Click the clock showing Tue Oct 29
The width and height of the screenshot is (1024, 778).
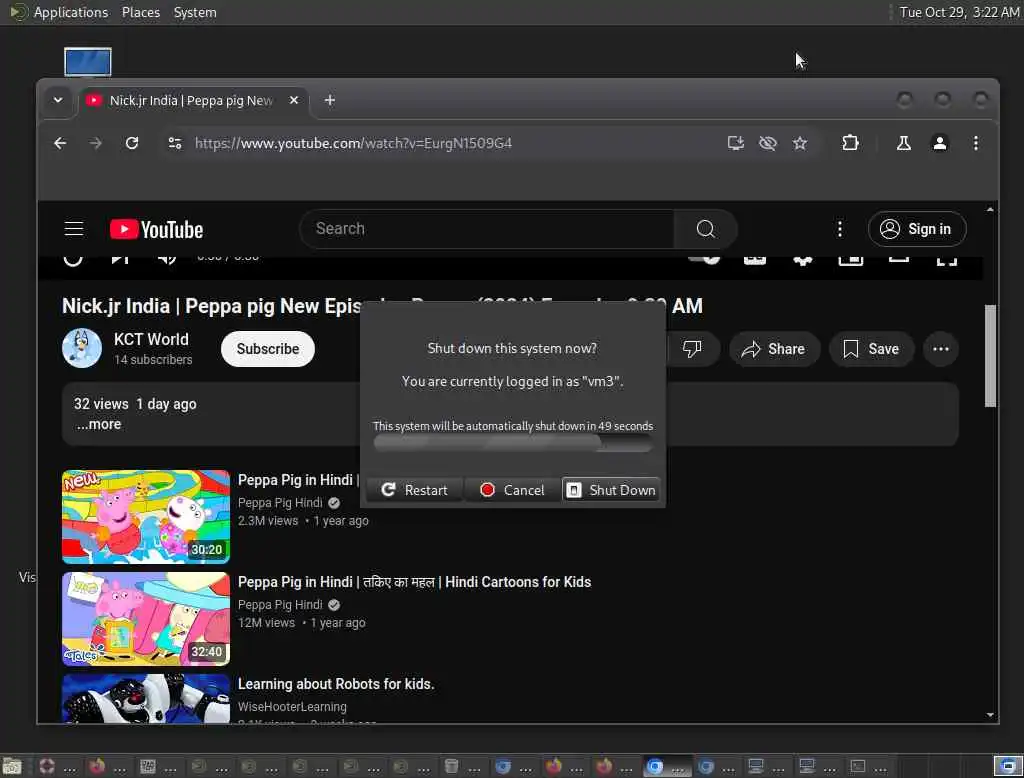pos(958,12)
